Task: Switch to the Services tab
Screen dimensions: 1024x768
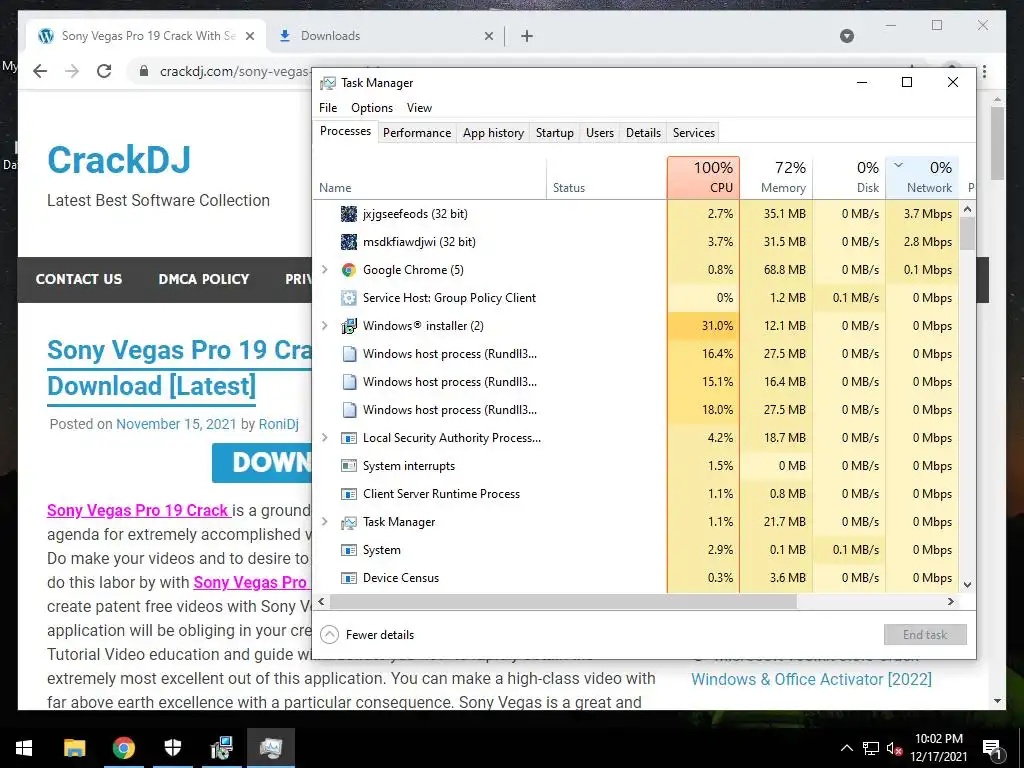Action: point(694,133)
